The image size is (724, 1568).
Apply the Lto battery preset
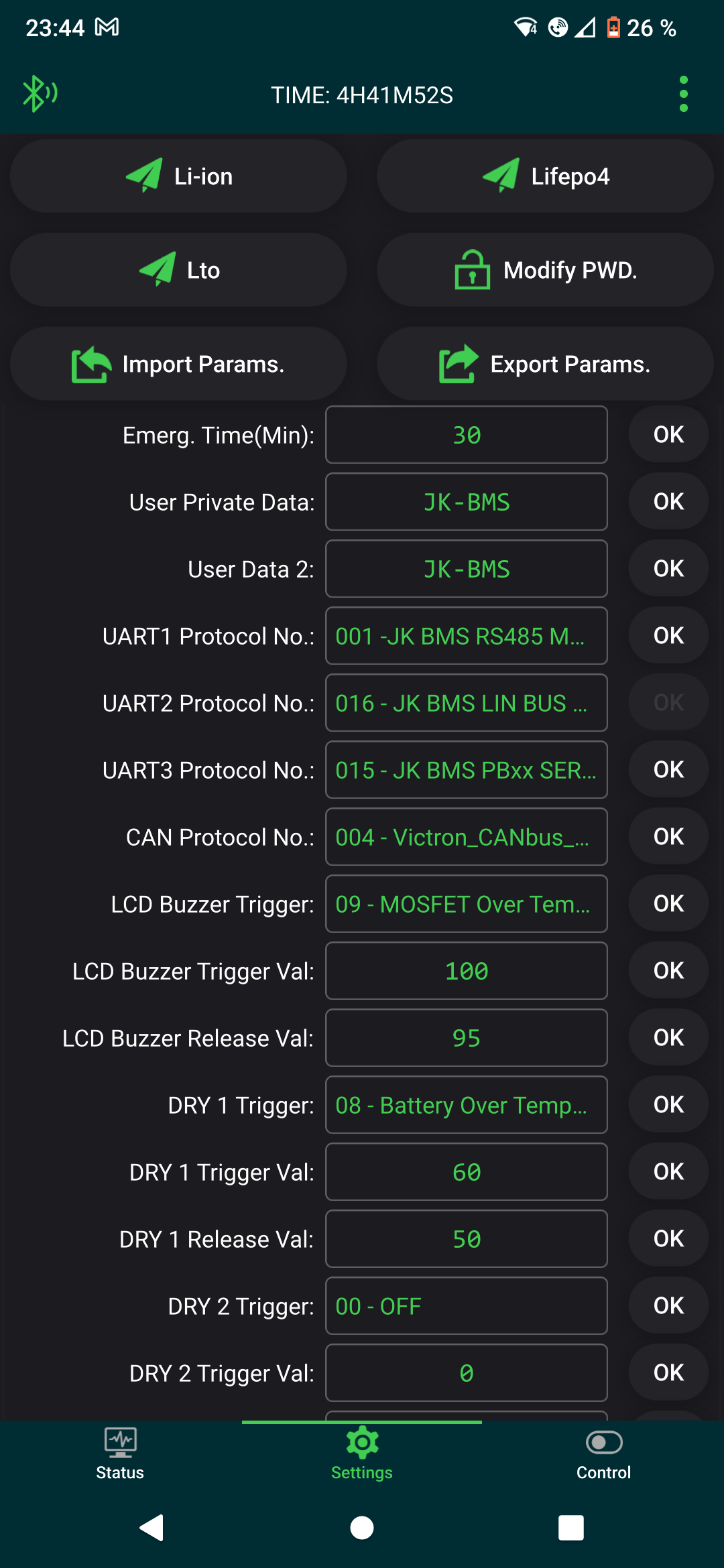coord(178,270)
